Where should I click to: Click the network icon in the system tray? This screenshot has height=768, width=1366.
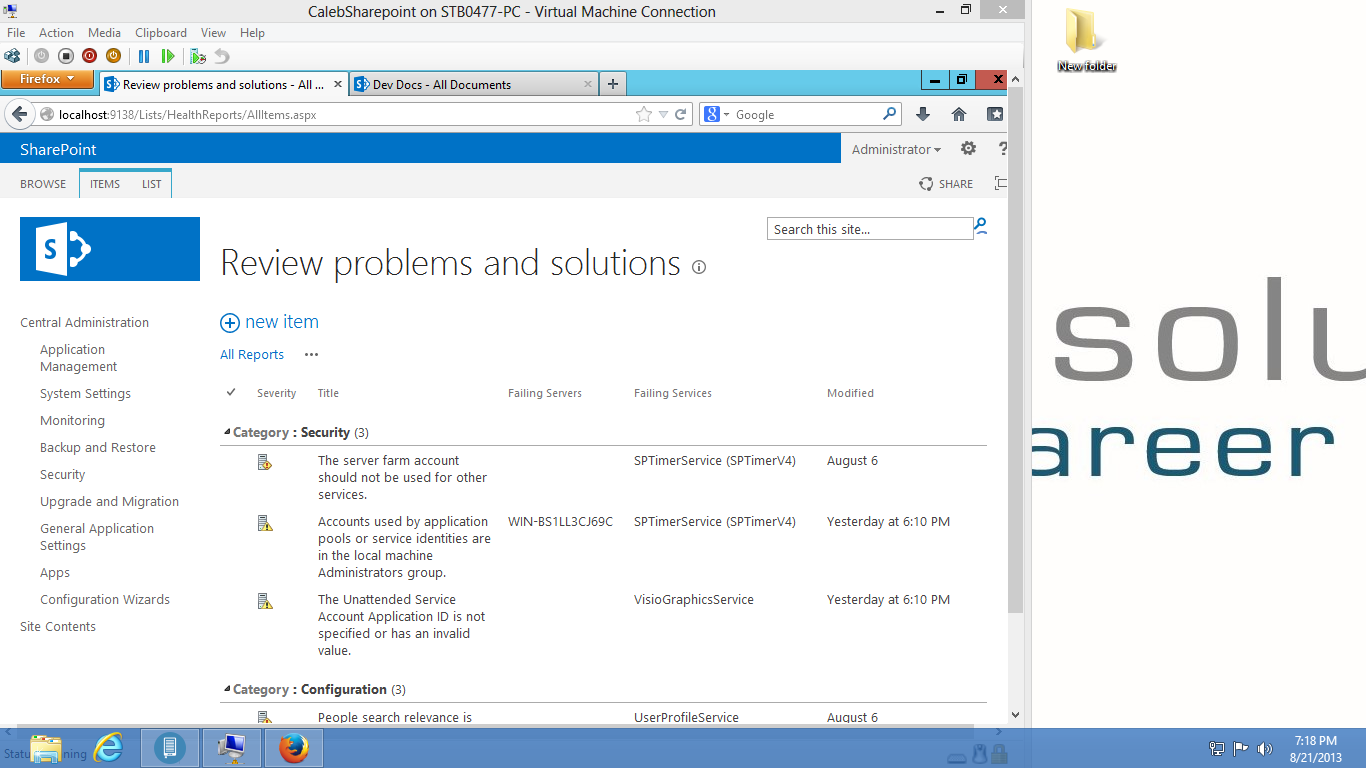point(1217,748)
